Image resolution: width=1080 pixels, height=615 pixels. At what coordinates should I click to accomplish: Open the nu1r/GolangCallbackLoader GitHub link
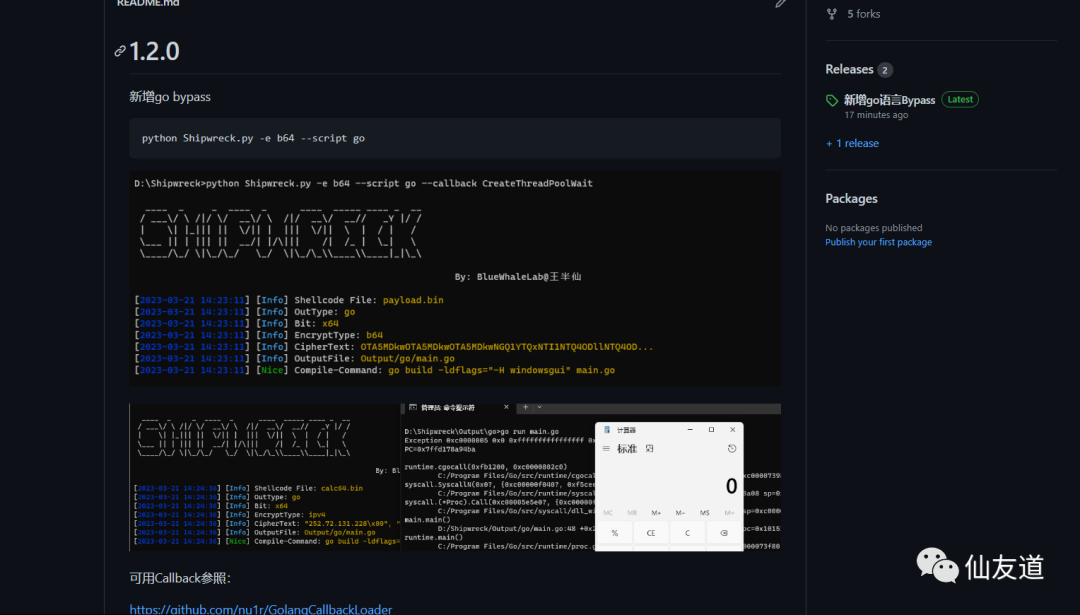[260, 609]
